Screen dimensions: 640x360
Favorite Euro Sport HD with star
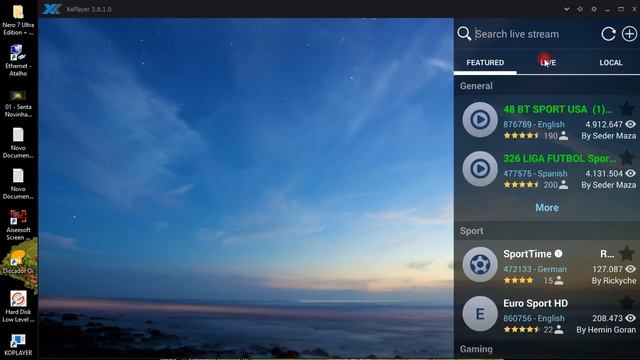[627, 303]
